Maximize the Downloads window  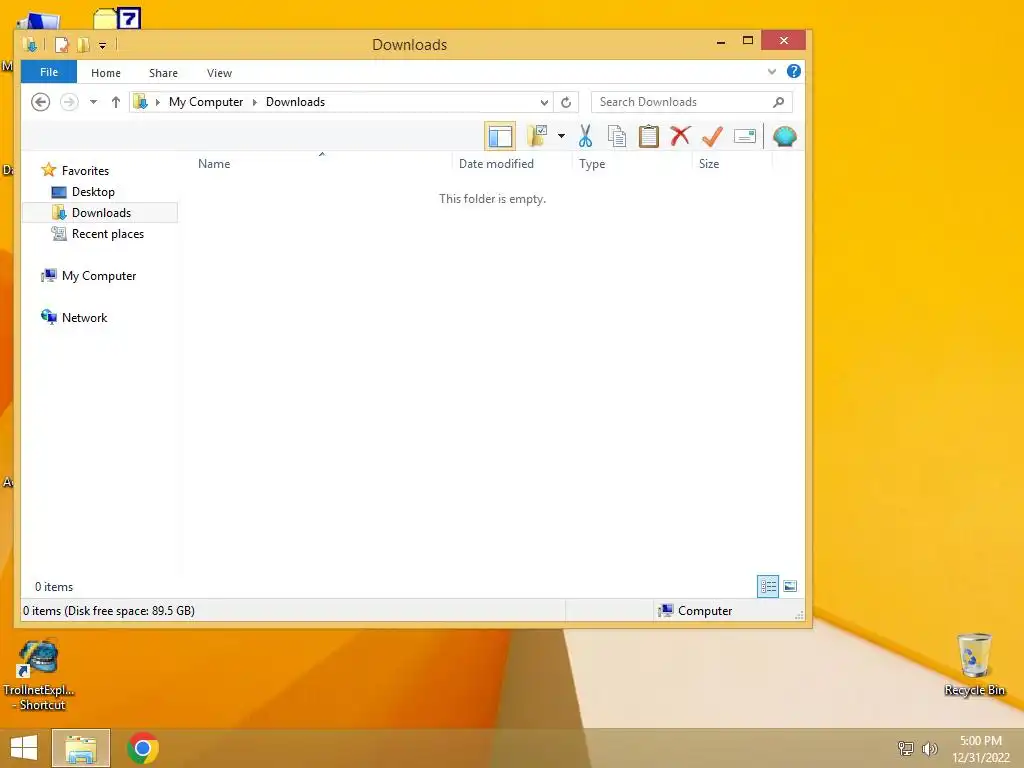pyautogui.click(x=748, y=40)
